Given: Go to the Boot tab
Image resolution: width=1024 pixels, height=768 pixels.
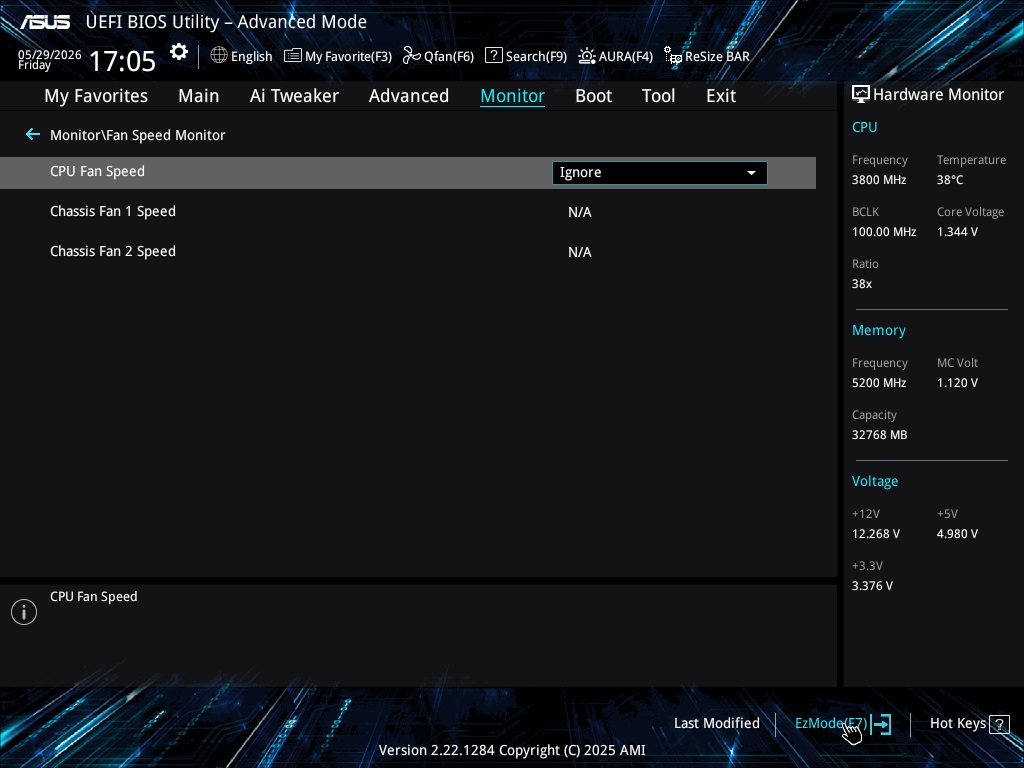Looking at the screenshot, I should coord(594,96).
